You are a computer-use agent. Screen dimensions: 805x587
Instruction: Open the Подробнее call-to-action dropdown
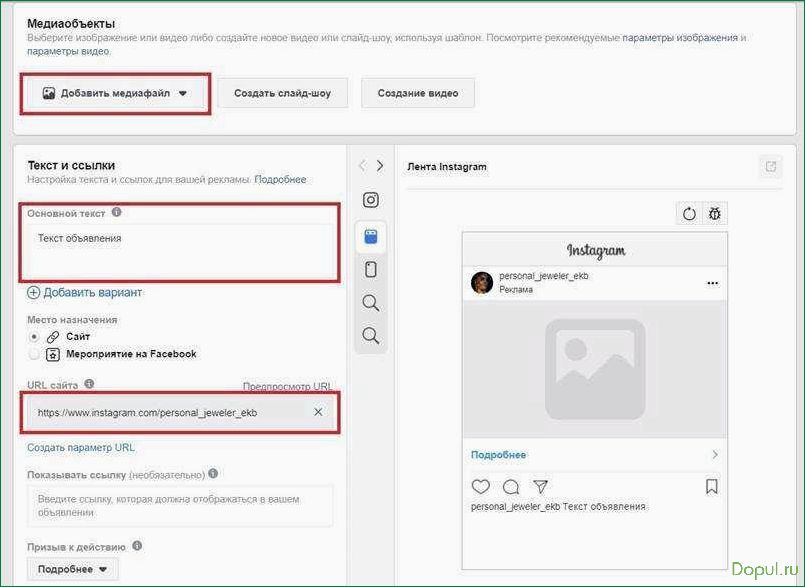72,569
